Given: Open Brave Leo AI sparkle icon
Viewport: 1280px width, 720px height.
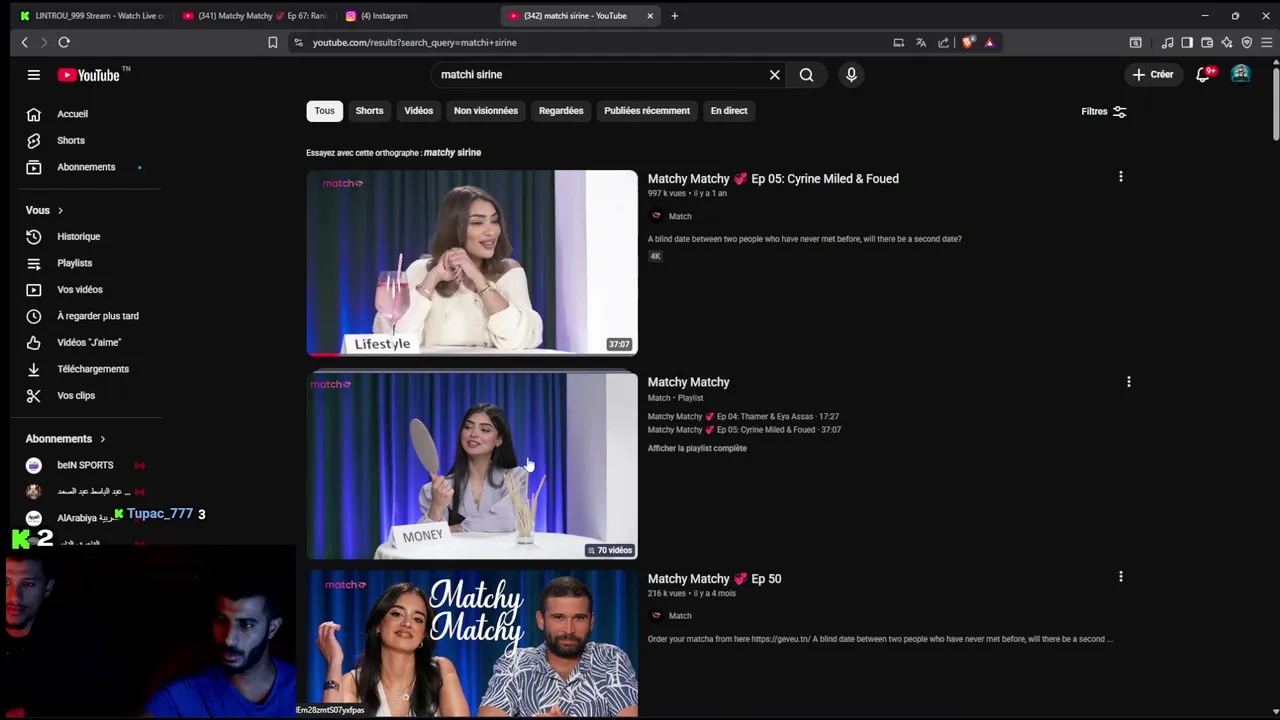Looking at the screenshot, I should pyautogui.click(x=1227, y=43).
